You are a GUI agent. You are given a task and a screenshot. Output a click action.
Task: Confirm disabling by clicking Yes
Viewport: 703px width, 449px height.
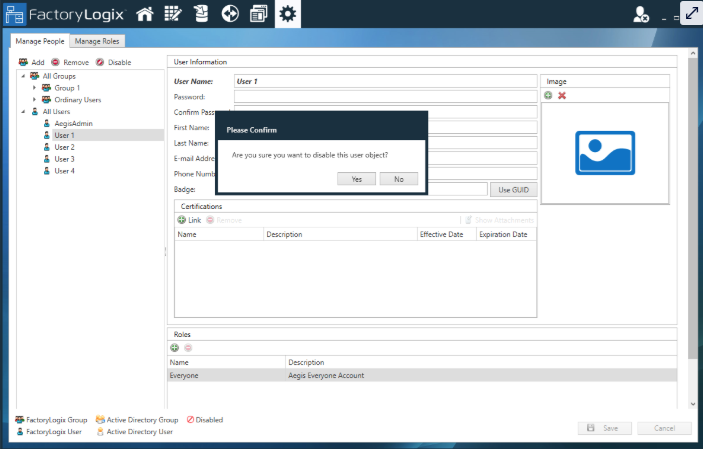(x=357, y=179)
